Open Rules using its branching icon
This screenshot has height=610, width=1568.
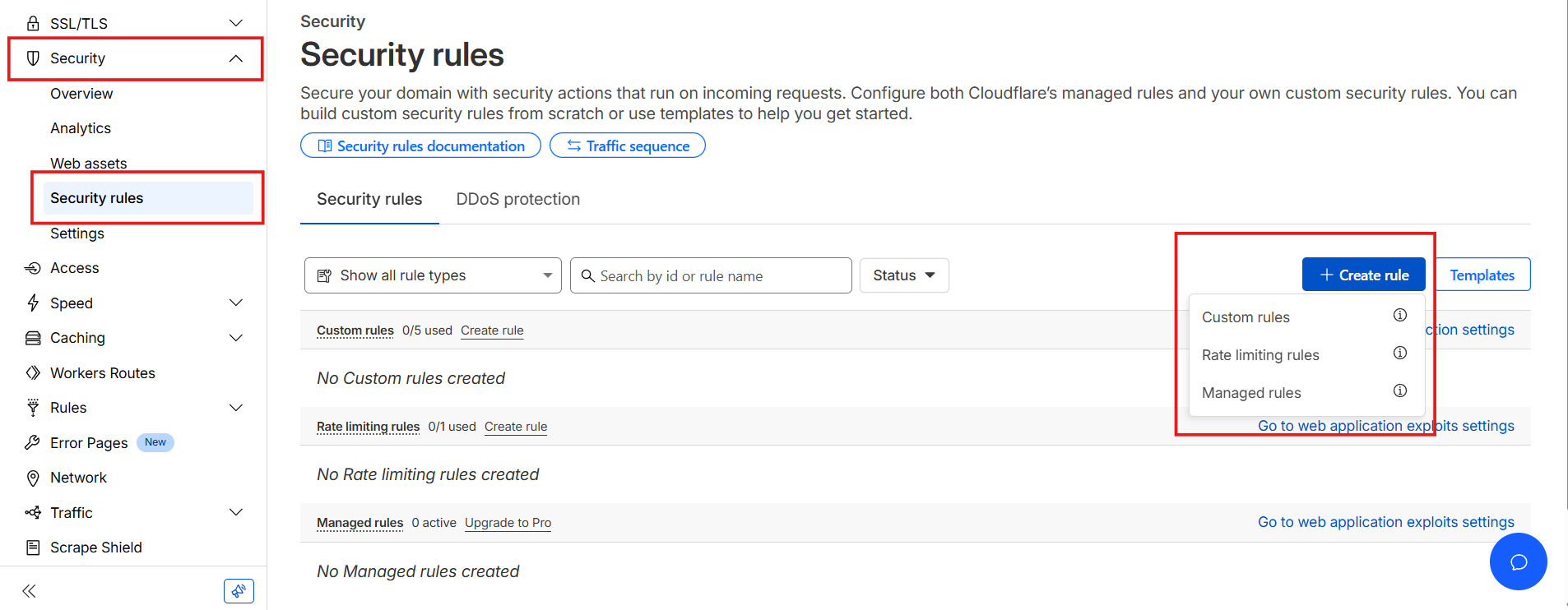coord(33,407)
